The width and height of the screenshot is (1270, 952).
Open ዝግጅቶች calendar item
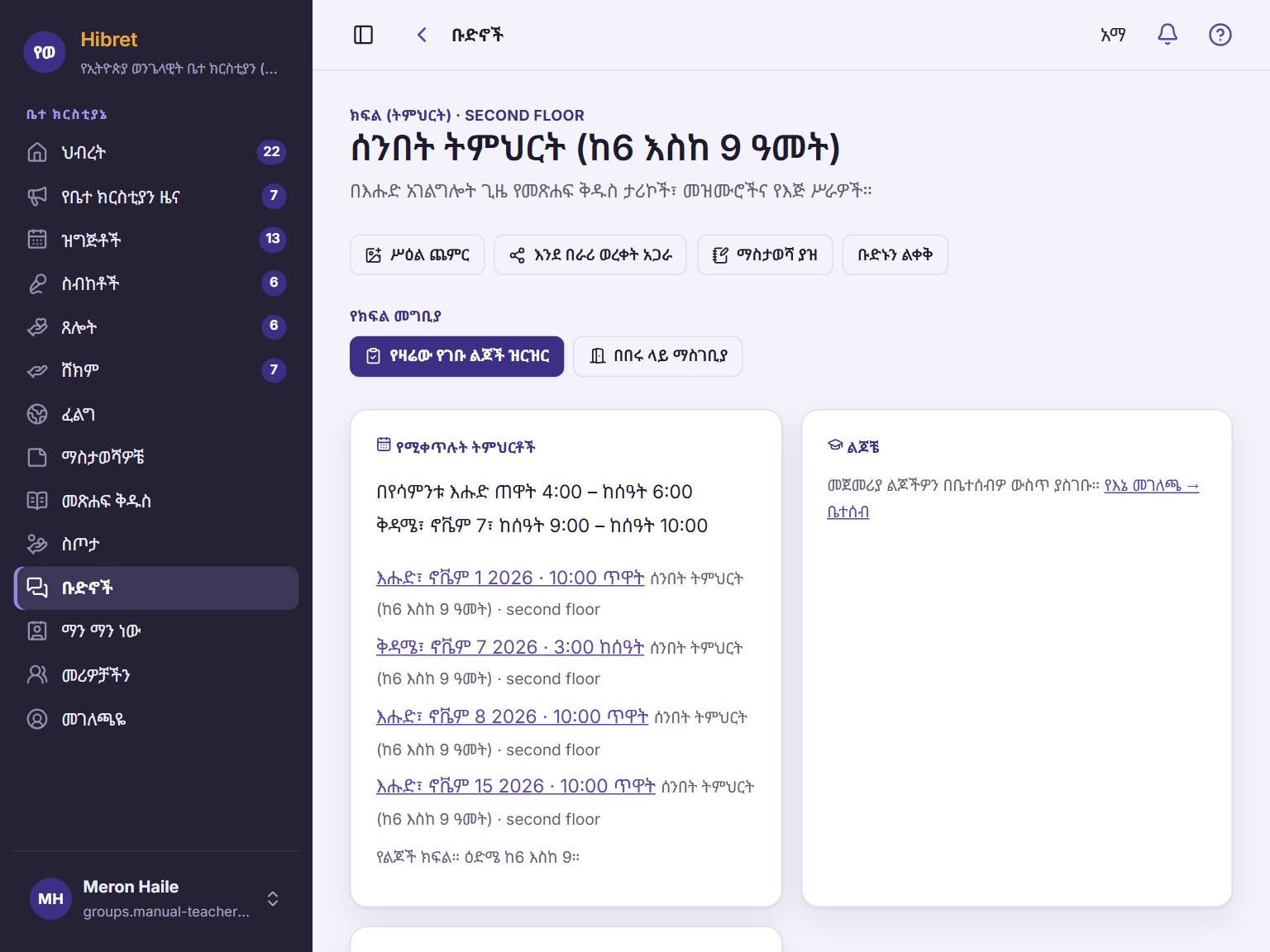click(x=156, y=240)
